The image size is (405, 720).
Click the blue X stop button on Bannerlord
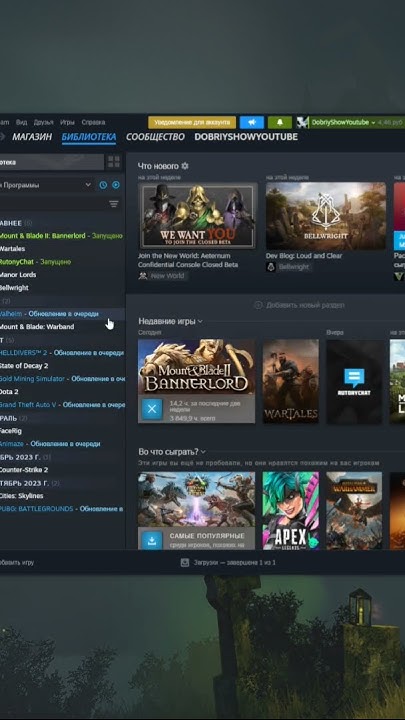click(x=152, y=409)
